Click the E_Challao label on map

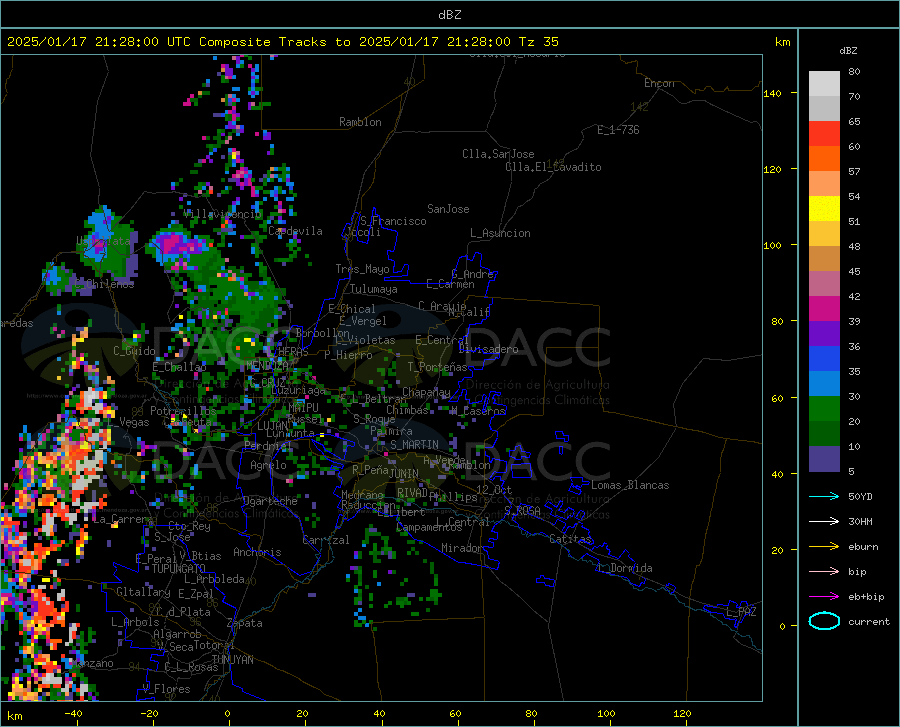[179, 367]
